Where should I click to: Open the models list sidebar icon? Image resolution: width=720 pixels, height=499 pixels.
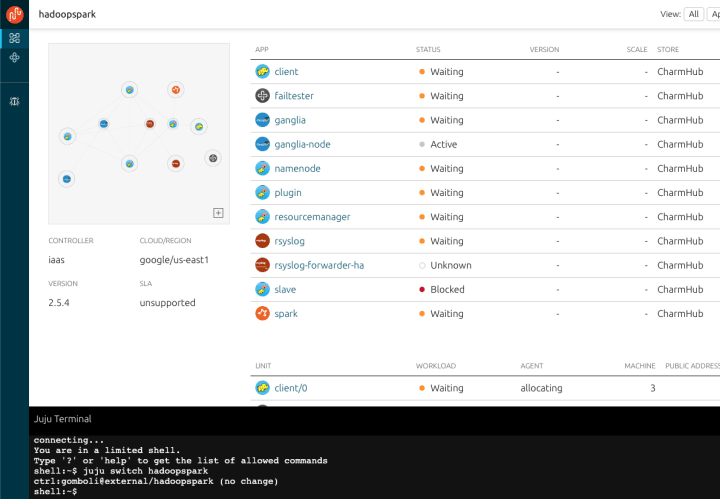15,38
